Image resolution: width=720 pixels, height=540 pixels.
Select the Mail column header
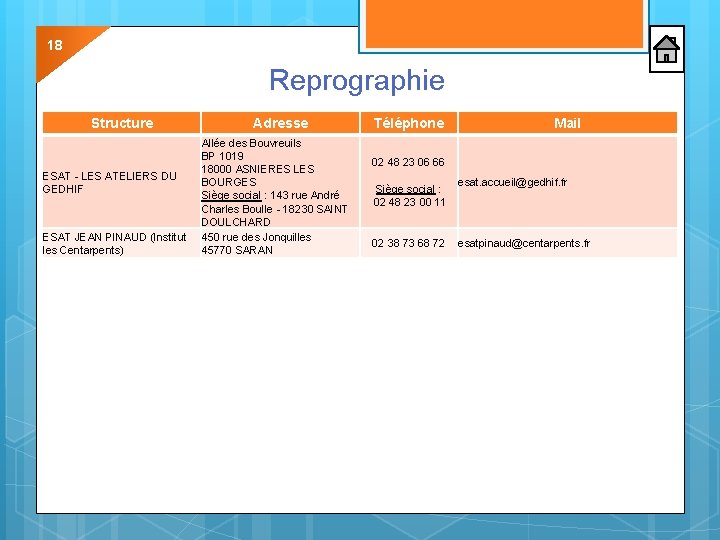tap(568, 123)
